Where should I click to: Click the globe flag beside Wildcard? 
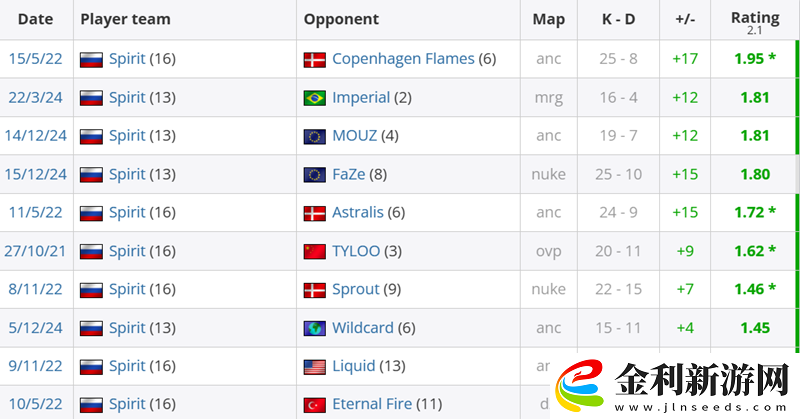(315, 328)
